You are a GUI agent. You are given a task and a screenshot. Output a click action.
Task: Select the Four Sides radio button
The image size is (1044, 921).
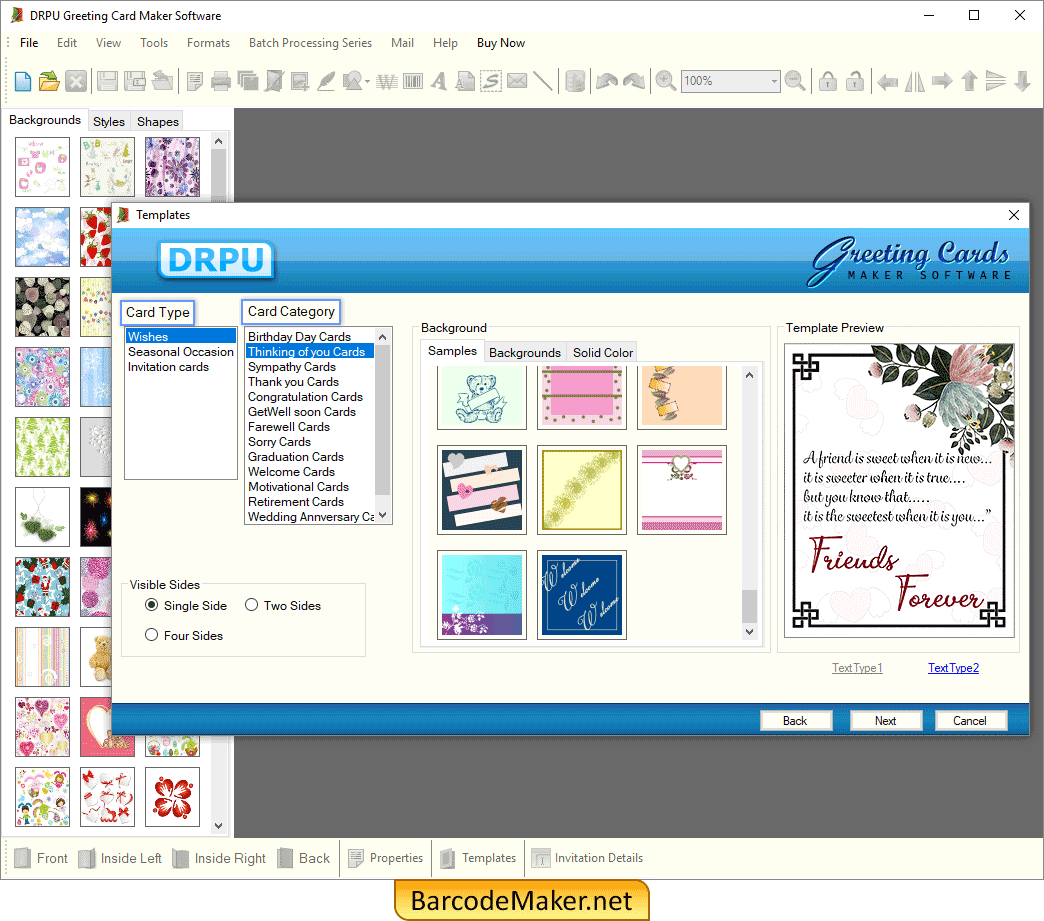152,635
